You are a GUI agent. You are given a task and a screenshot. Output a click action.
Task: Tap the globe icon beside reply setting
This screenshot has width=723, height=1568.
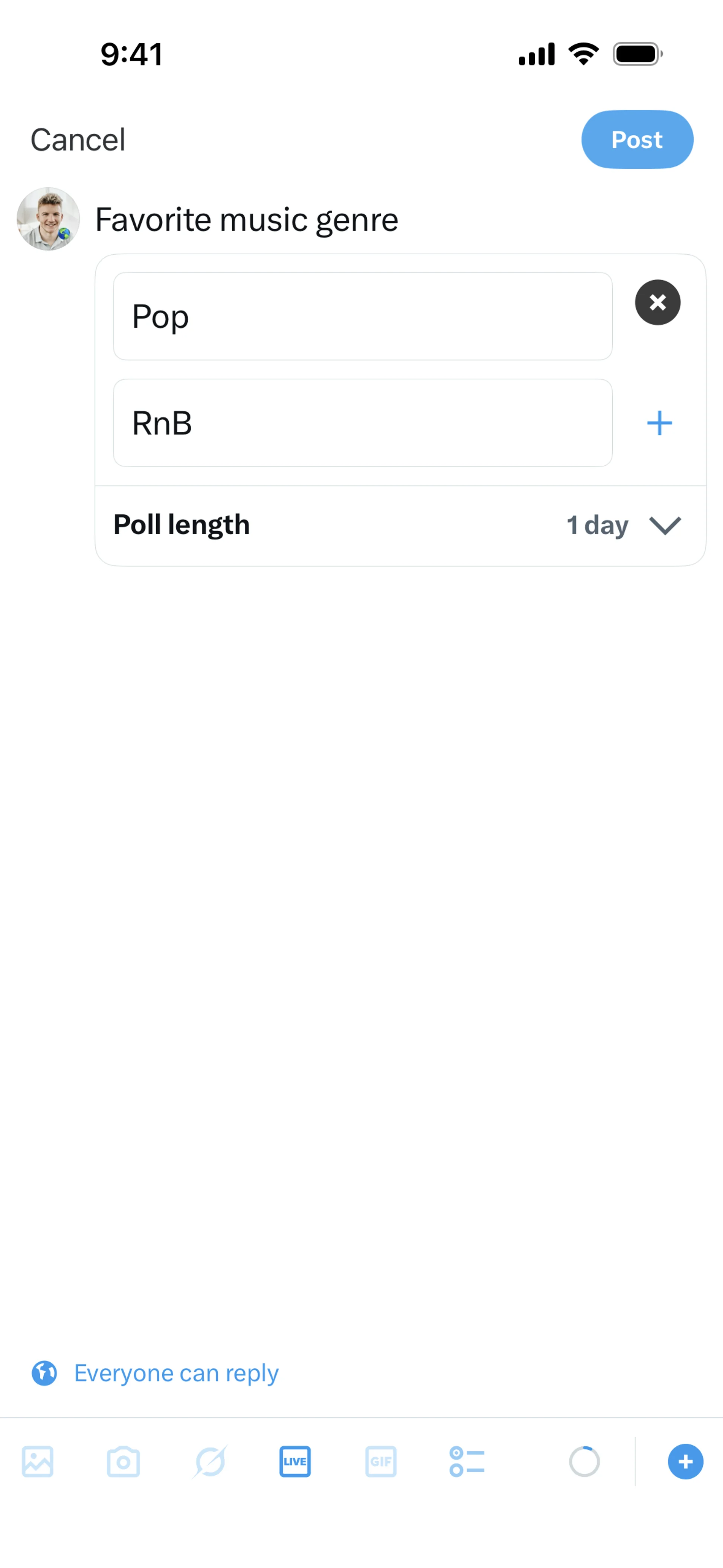tap(44, 1373)
